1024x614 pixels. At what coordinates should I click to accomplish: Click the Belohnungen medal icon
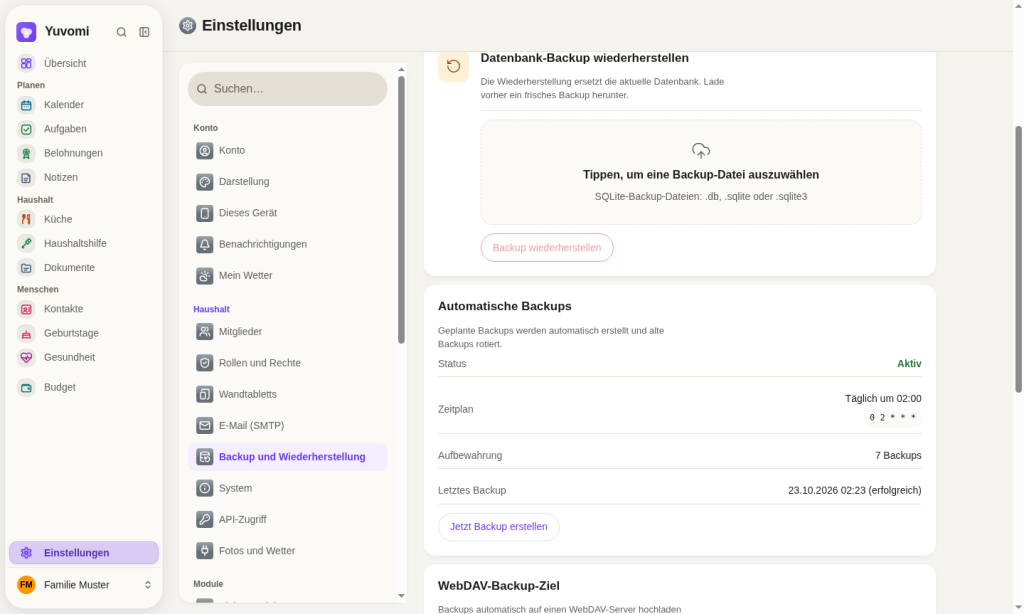[26, 153]
